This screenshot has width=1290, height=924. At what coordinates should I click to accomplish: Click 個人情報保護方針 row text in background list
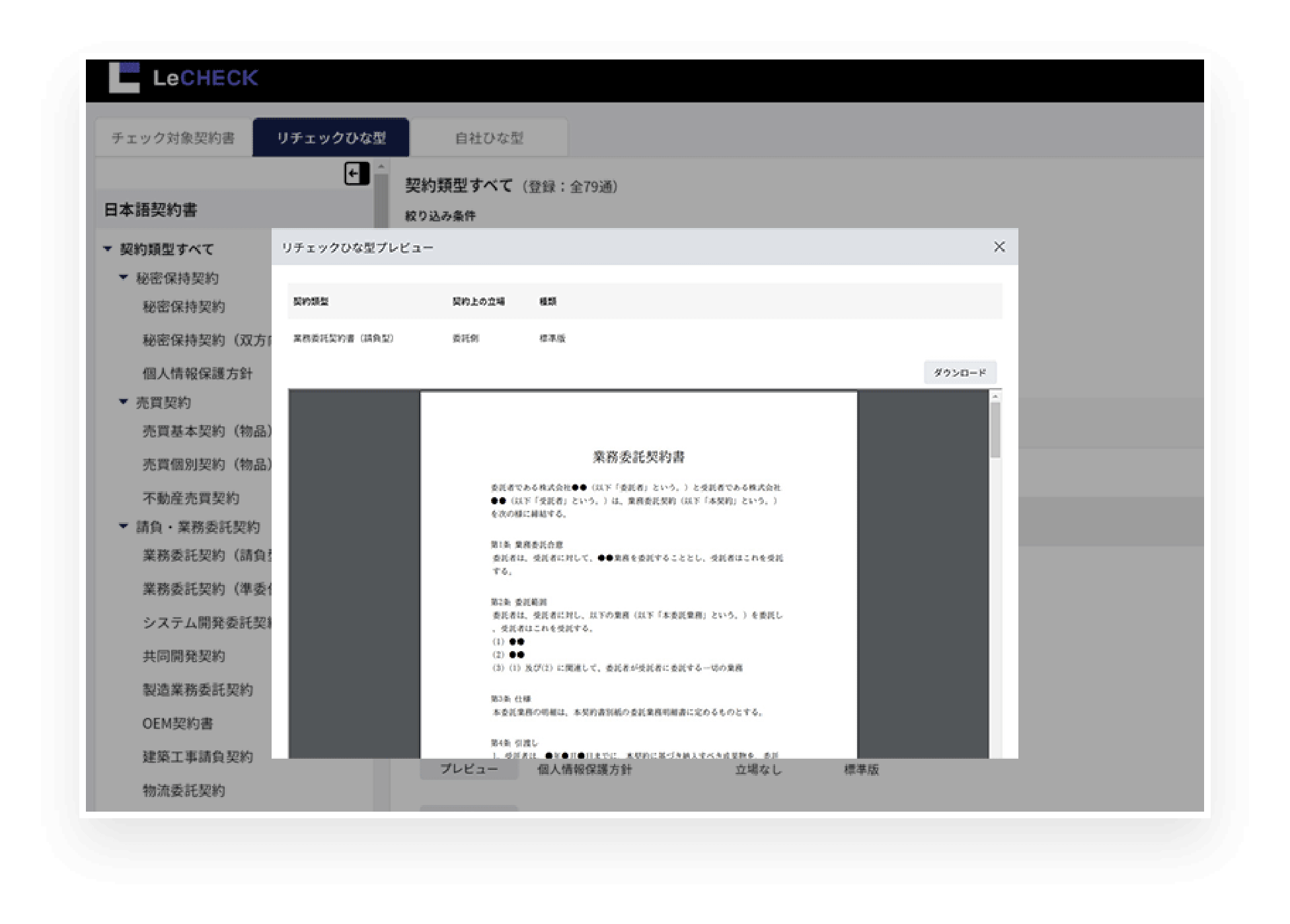coord(584,769)
